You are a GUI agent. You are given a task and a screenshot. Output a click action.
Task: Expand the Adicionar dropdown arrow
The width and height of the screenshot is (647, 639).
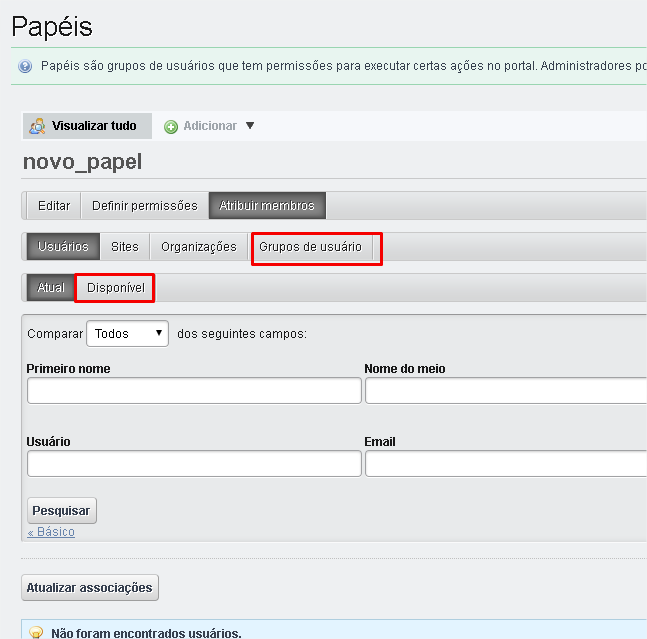click(250, 126)
